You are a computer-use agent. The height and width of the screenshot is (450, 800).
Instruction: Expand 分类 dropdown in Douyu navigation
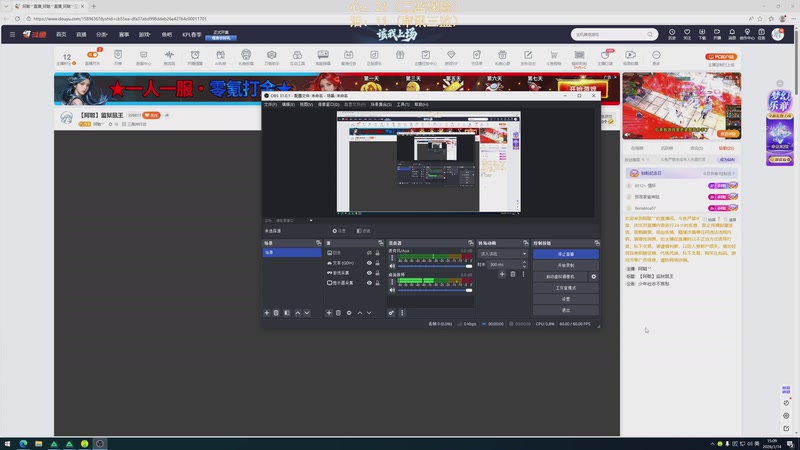tap(102, 35)
